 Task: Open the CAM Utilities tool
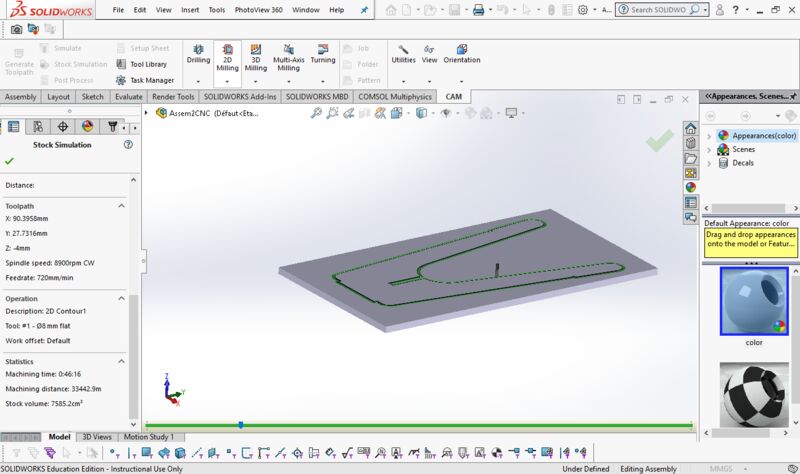pos(403,55)
